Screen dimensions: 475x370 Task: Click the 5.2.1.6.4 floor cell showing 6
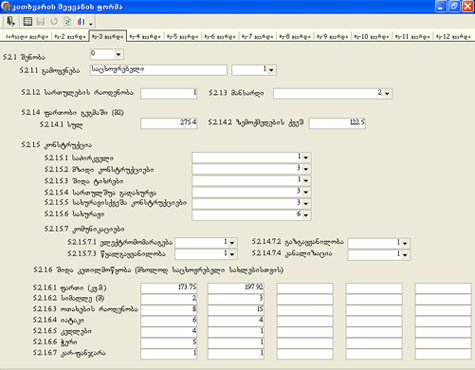pos(169,321)
